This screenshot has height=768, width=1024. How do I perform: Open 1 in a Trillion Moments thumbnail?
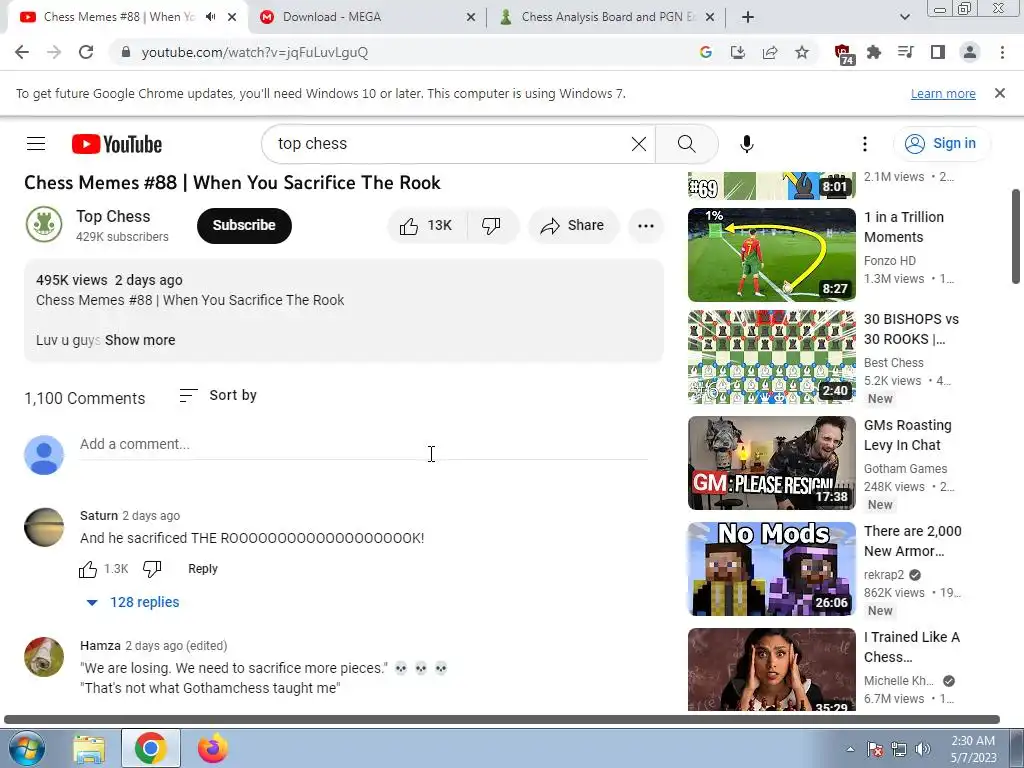[x=771, y=255]
